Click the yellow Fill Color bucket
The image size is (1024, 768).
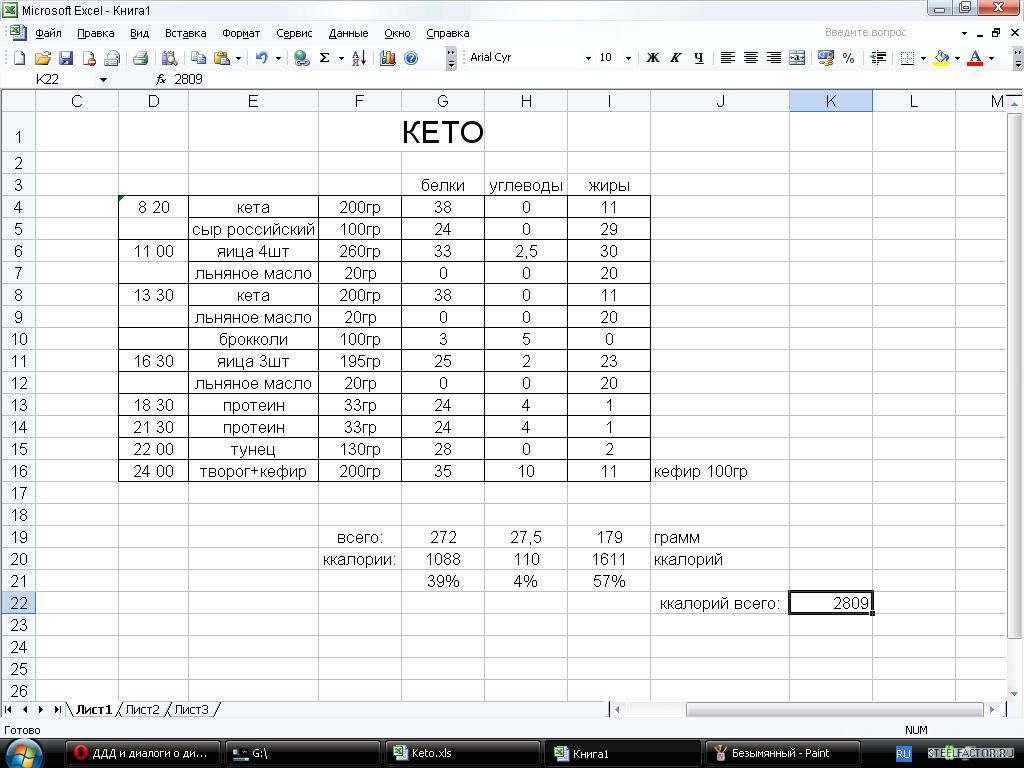click(940, 58)
